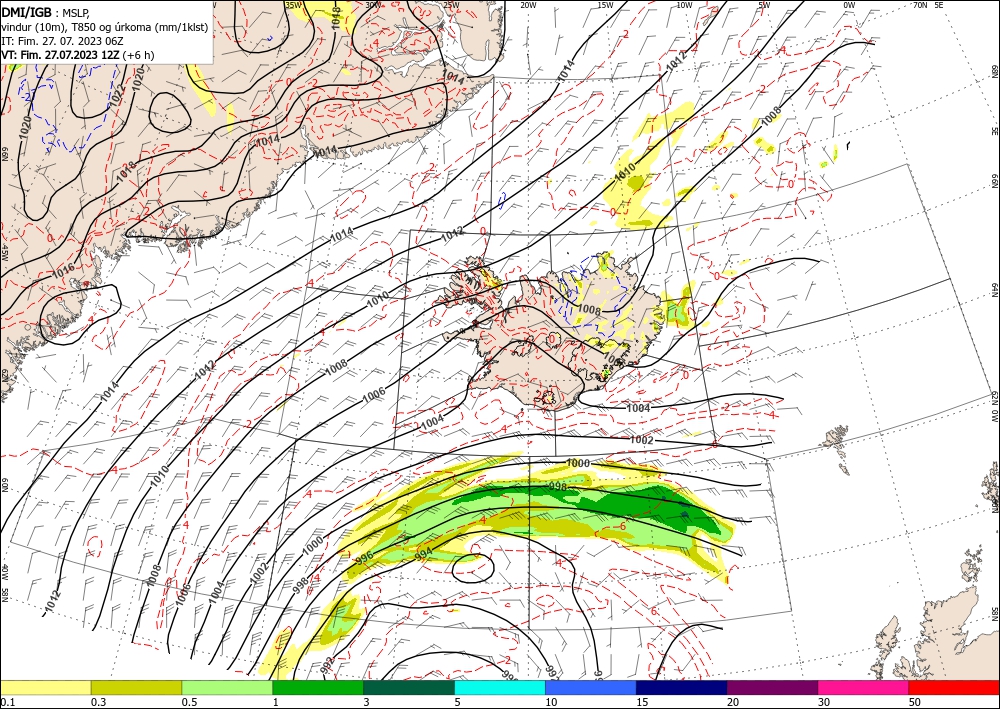
Task: Click the '1016' isobar label
Action: point(63,270)
